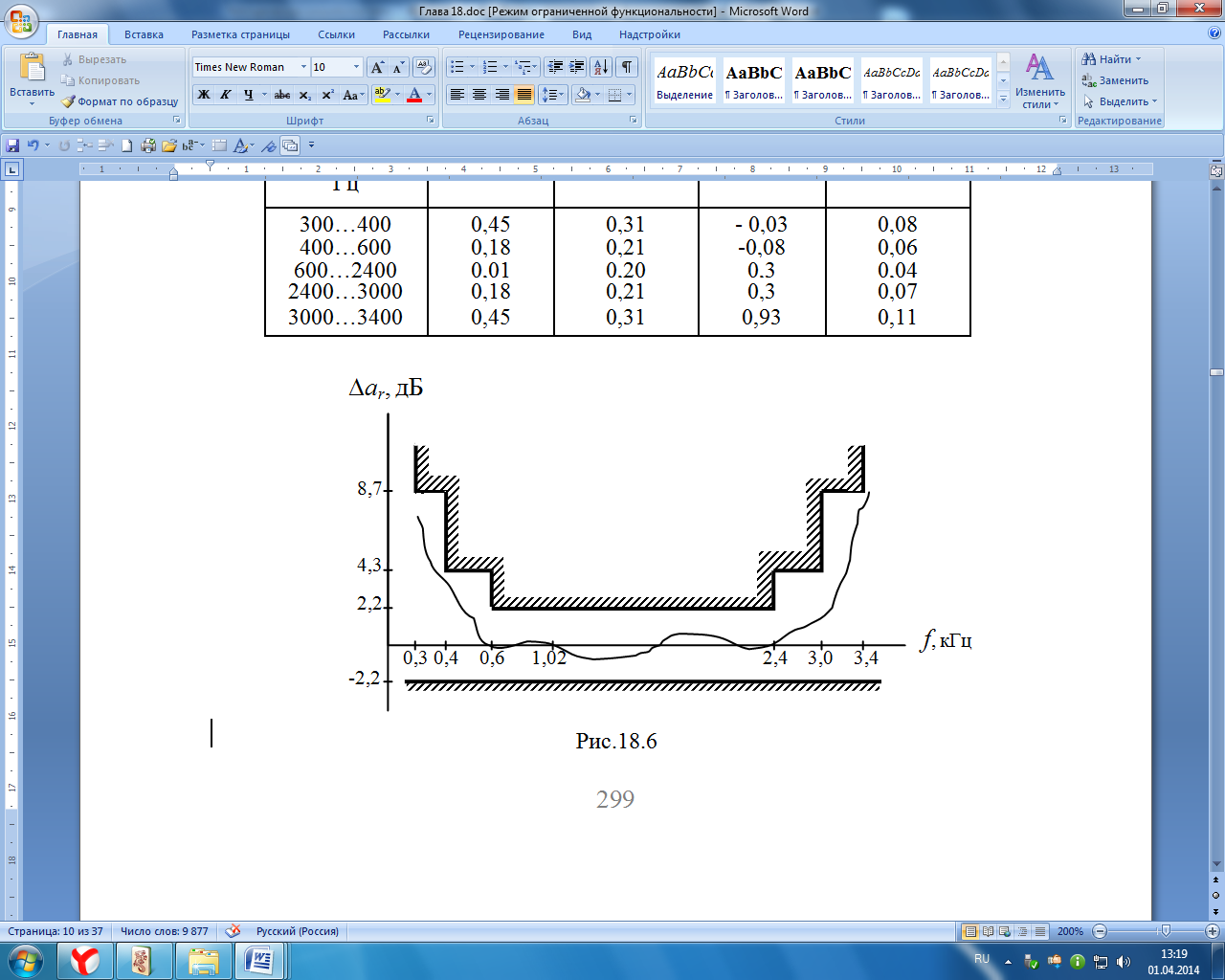Open Yandex browser from the taskbar

point(86,960)
